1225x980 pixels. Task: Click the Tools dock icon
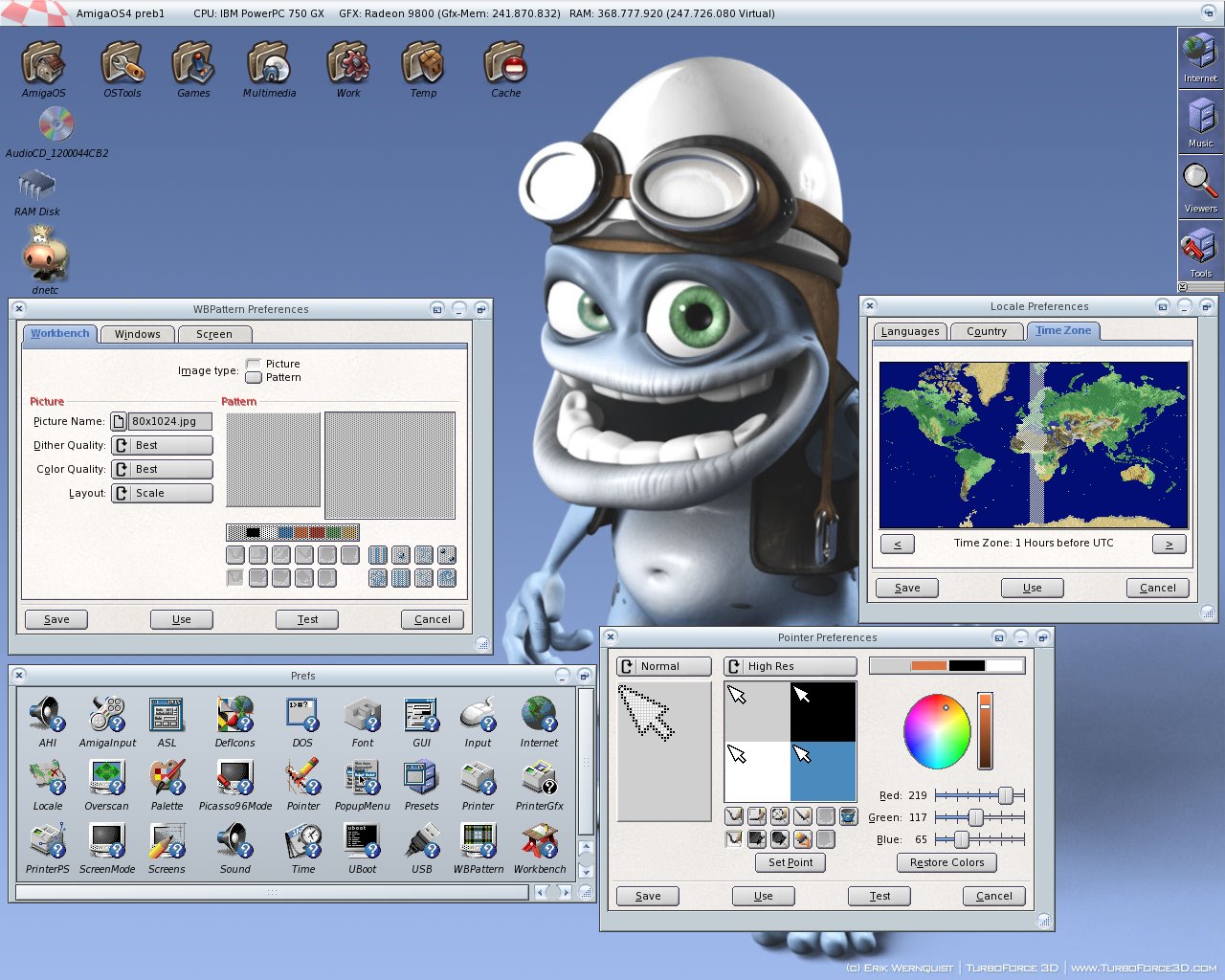[1200, 252]
